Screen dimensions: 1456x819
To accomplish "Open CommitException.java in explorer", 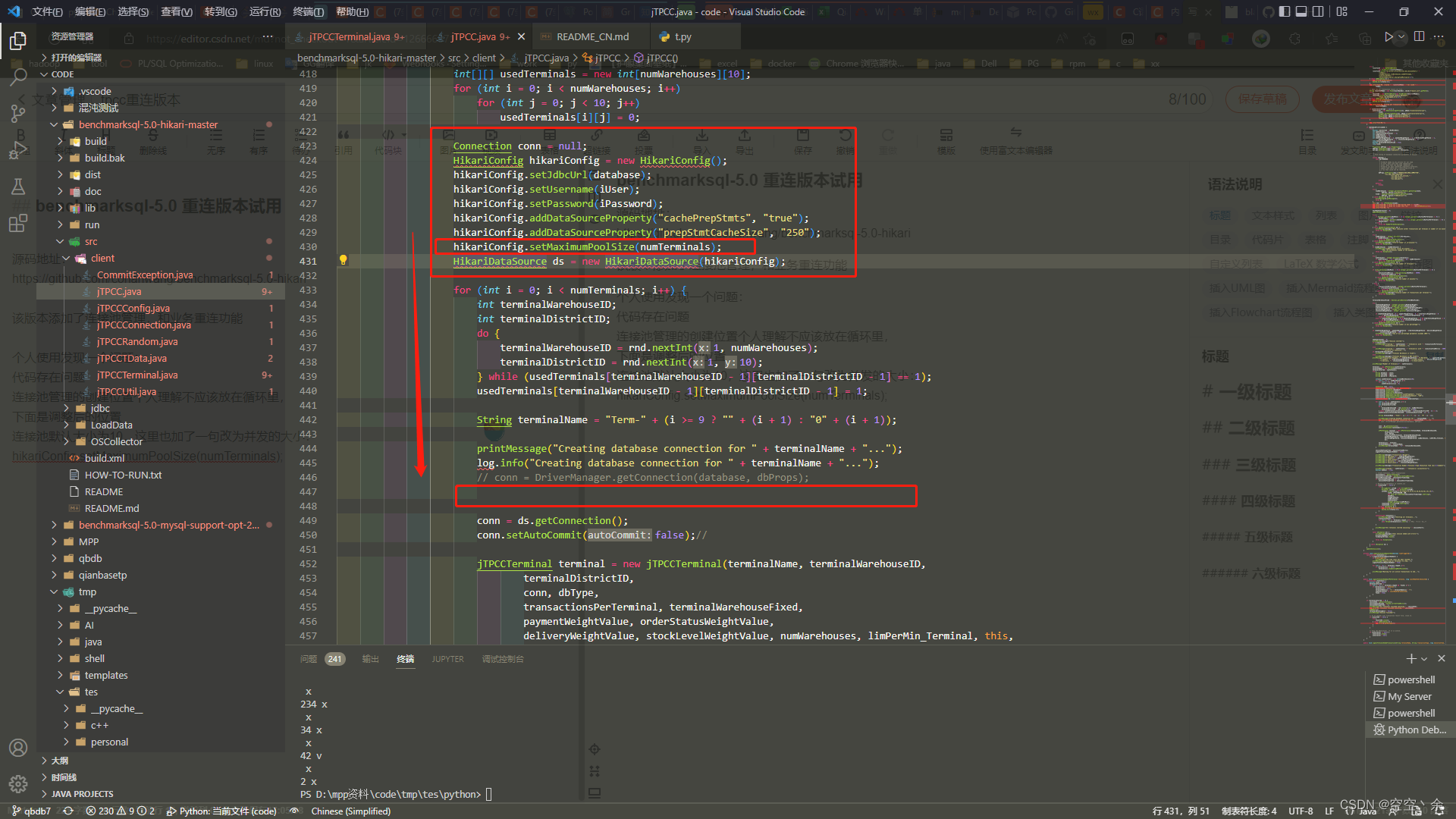I will [161, 275].
